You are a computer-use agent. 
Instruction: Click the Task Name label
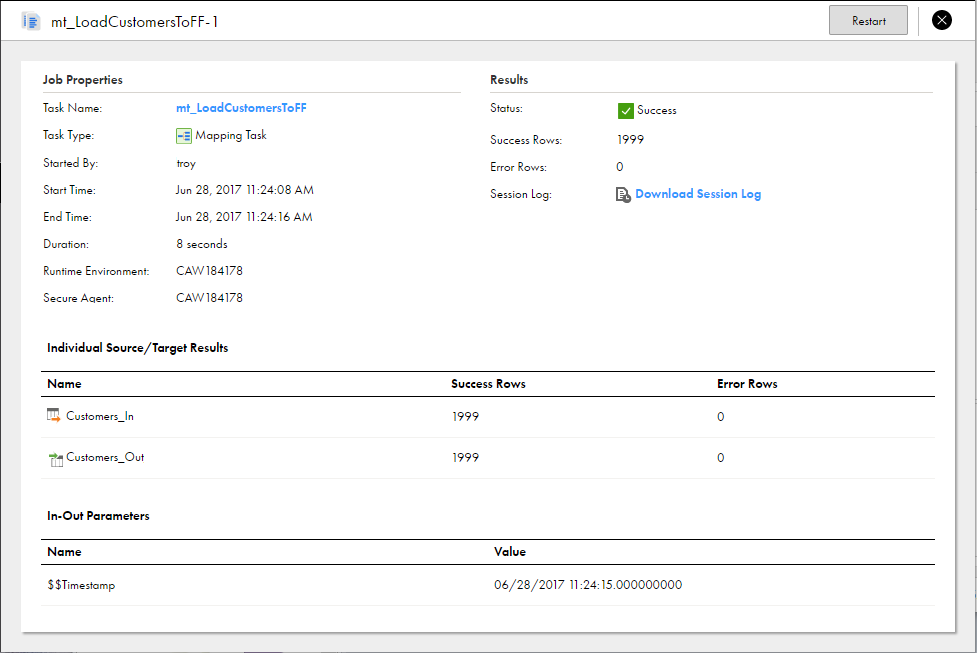click(72, 108)
